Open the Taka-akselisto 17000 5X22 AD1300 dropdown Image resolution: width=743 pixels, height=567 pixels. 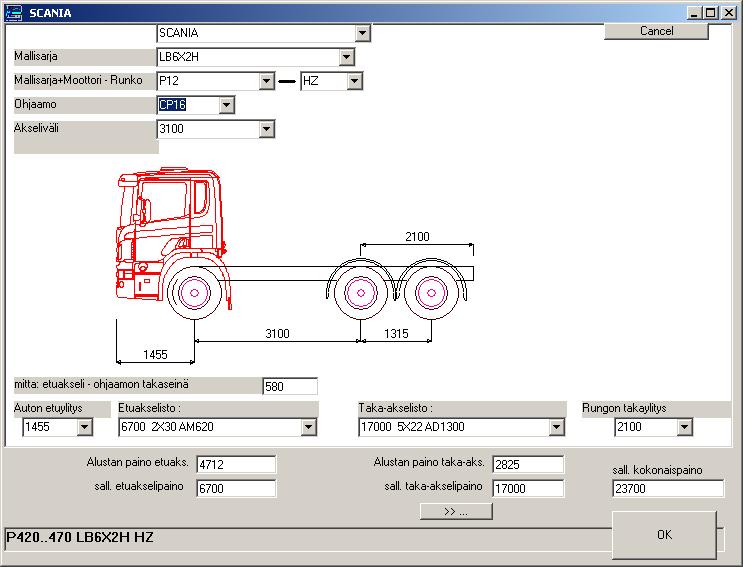[557, 427]
